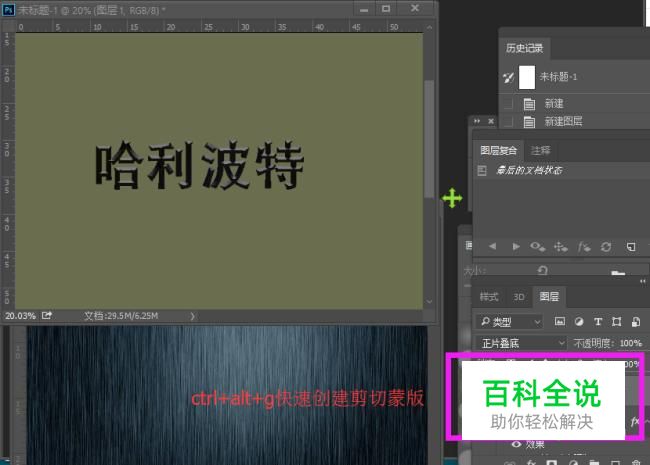This screenshot has width=650, height=465.
Task: Click the 20.03% zoom level field
Action: (20, 316)
